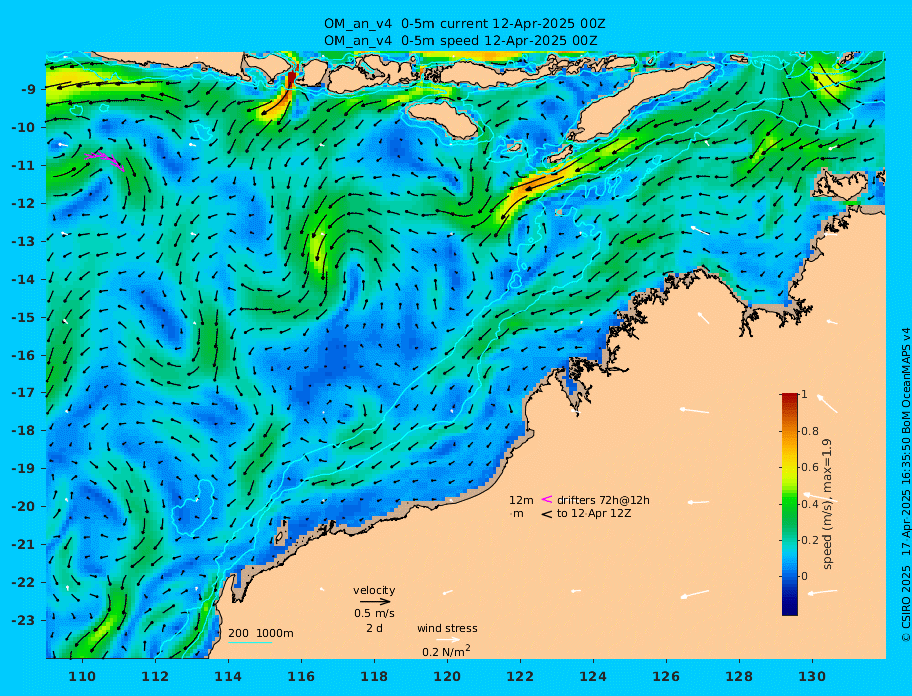This screenshot has height=696, width=912.
Task: Click the "0.5 m/s" legend text
Action: (374, 613)
